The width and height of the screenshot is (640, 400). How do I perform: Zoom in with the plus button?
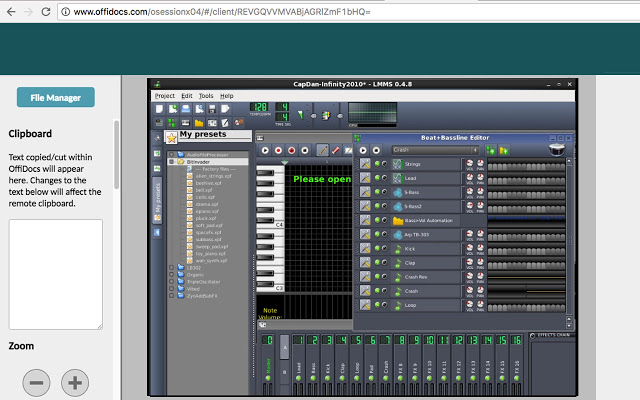coord(75,383)
